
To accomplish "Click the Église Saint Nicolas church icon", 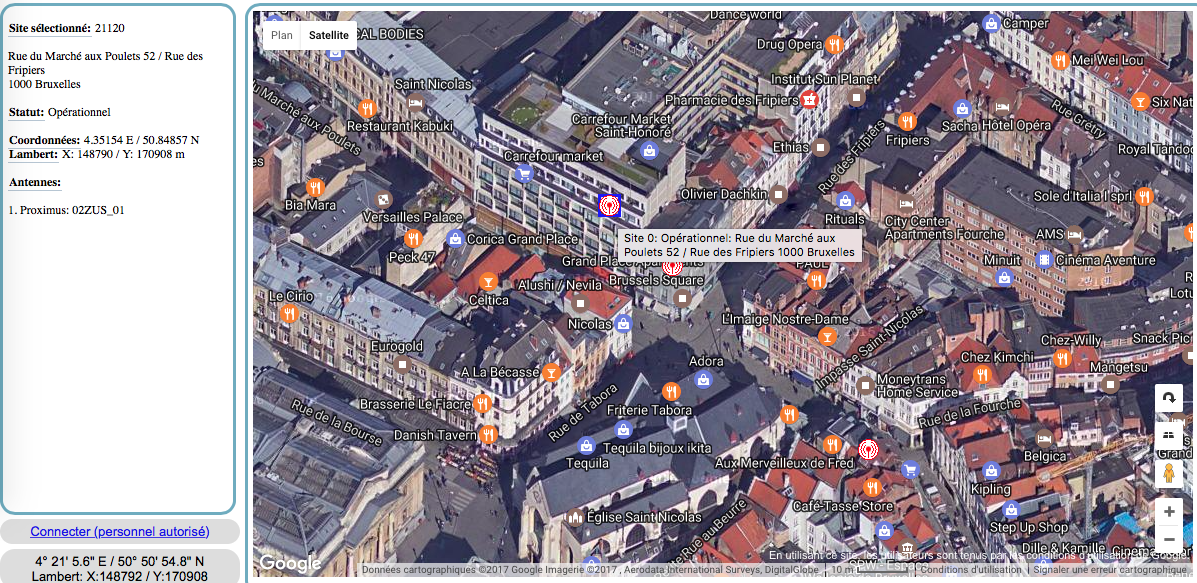I will (575, 517).
